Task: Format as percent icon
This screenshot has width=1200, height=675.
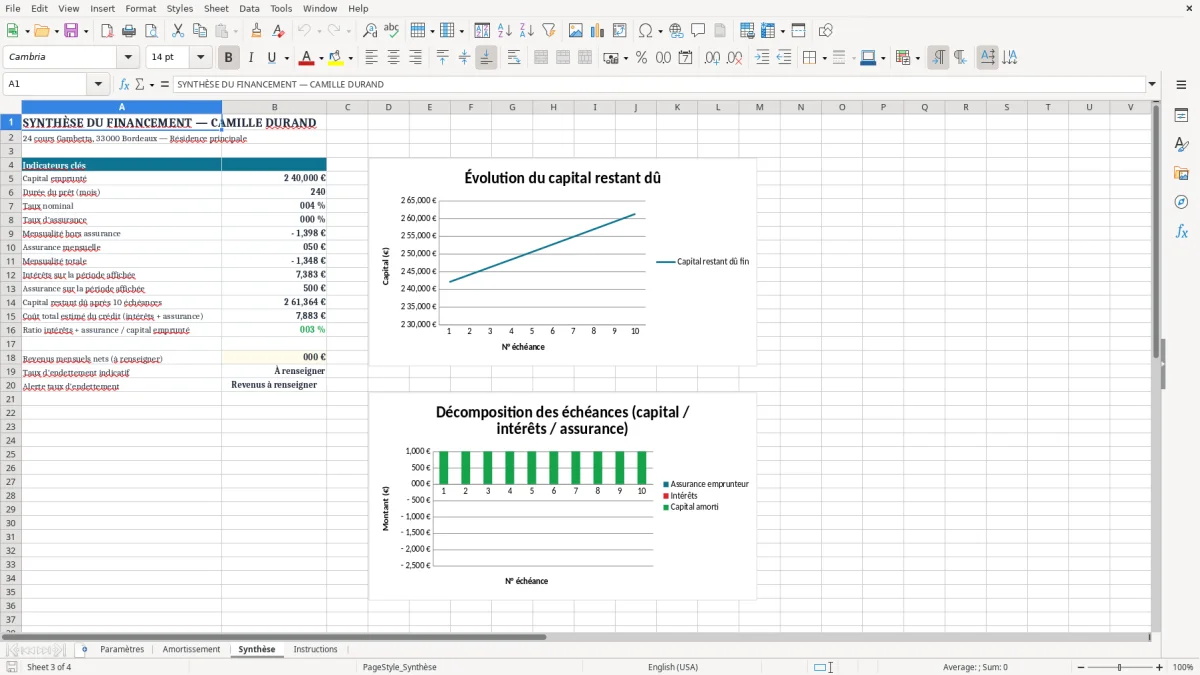Action: pos(641,58)
